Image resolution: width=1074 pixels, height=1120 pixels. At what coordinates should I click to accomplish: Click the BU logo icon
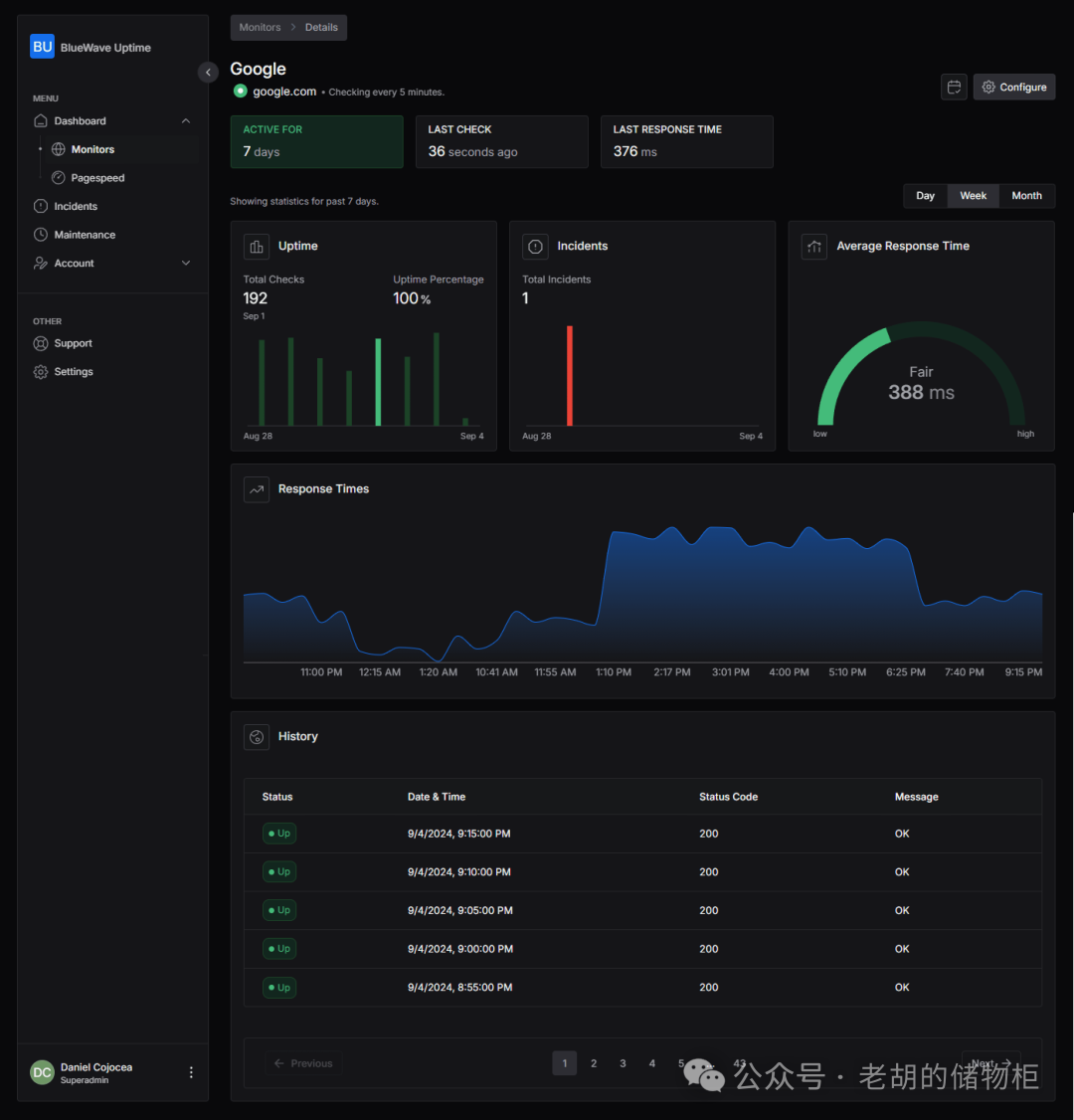tap(42, 47)
